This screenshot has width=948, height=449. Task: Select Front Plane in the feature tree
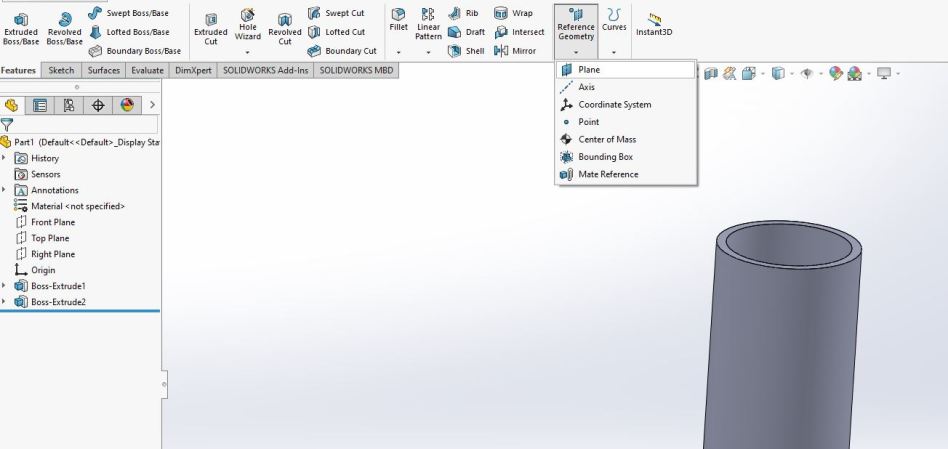(51, 222)
